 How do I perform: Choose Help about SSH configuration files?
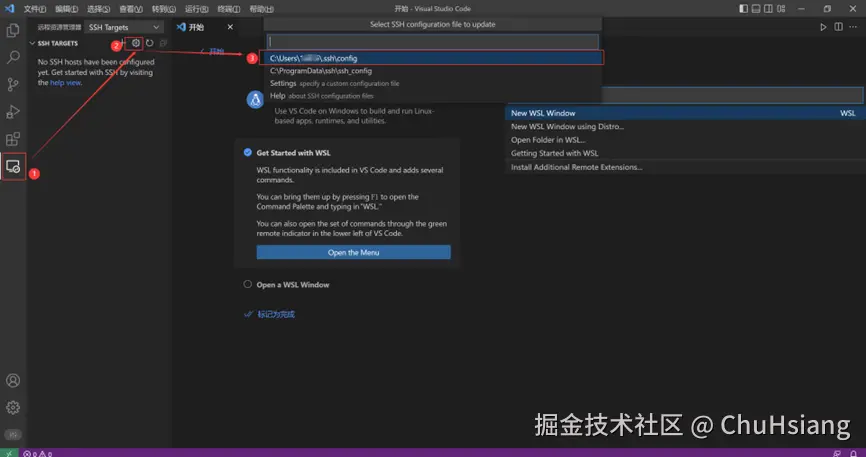tap(433, 96)
